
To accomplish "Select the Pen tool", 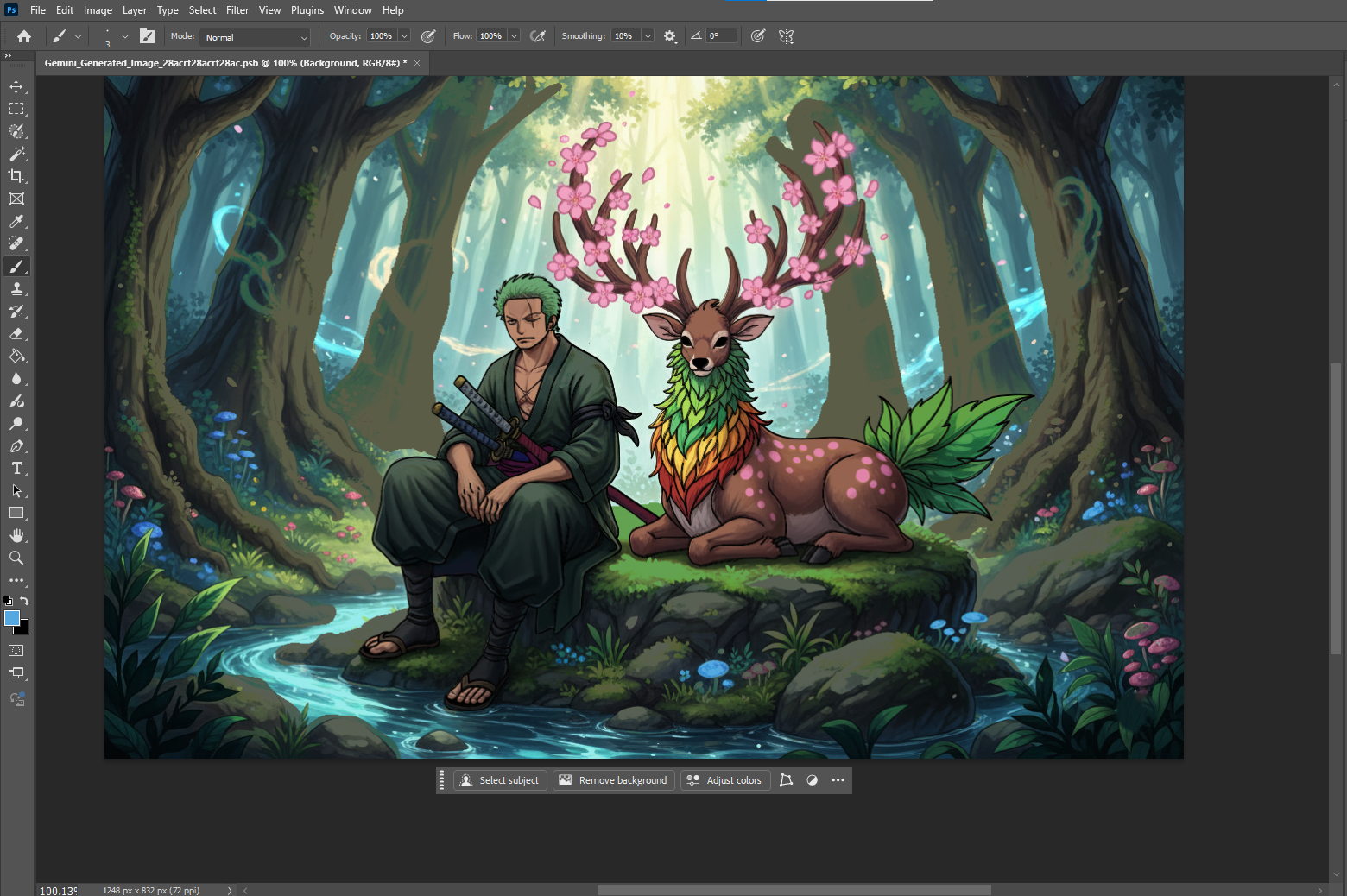I will point(16,445).
